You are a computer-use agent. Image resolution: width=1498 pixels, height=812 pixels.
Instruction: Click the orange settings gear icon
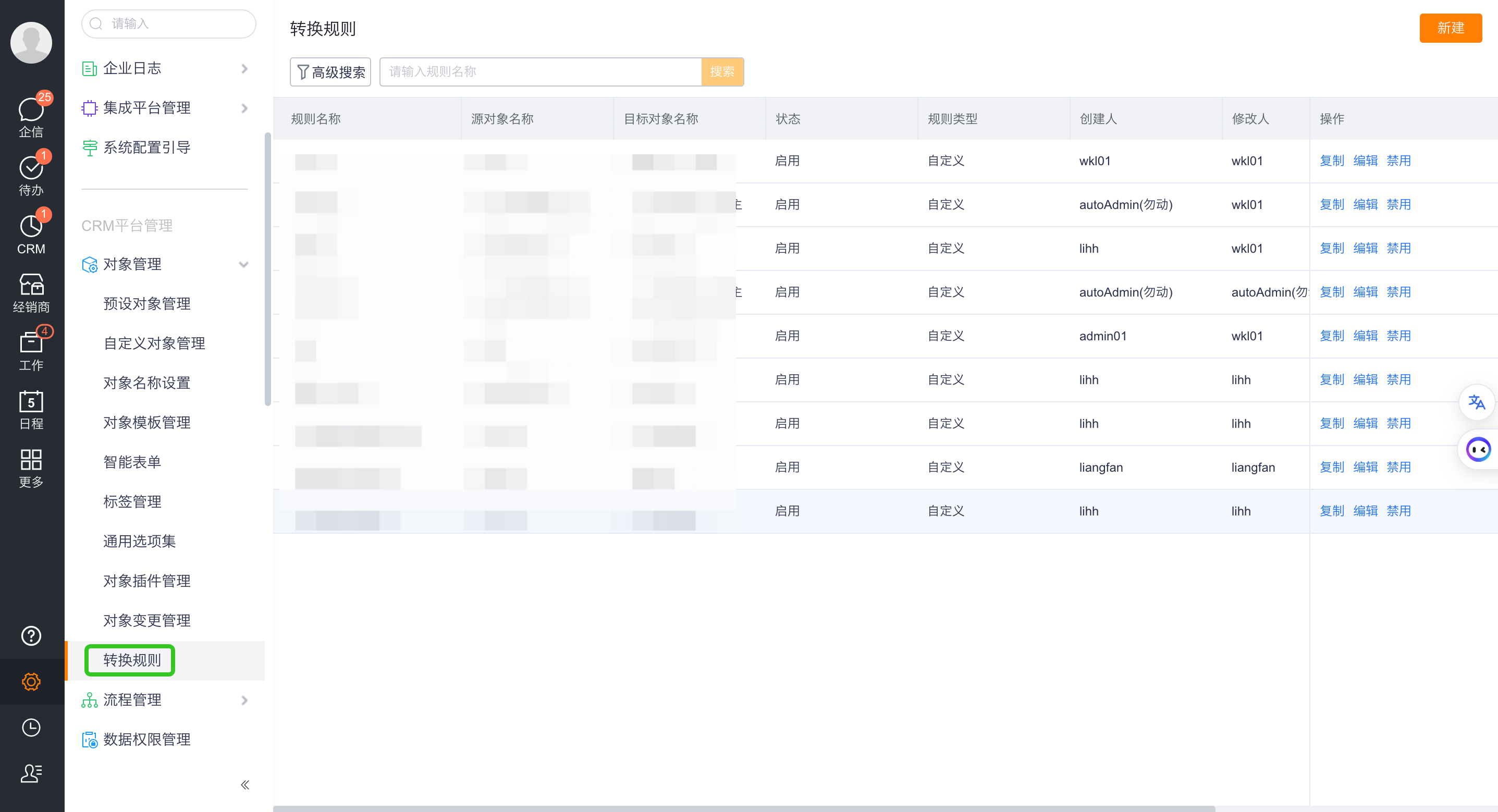(31, 682)
